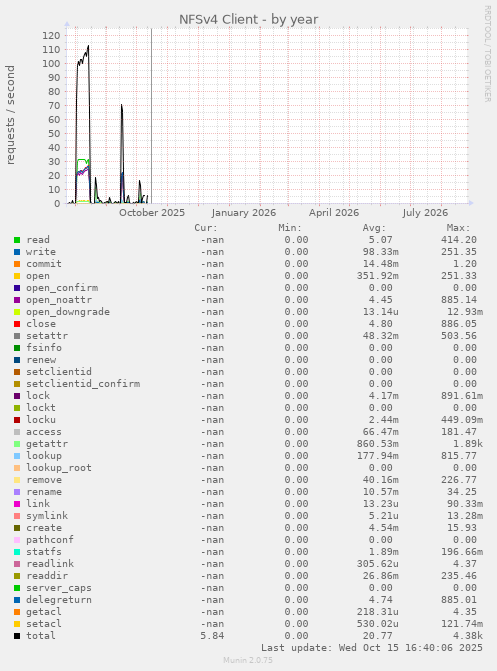
Task: Click the red close legend swatch
Action: pos(17,324)
